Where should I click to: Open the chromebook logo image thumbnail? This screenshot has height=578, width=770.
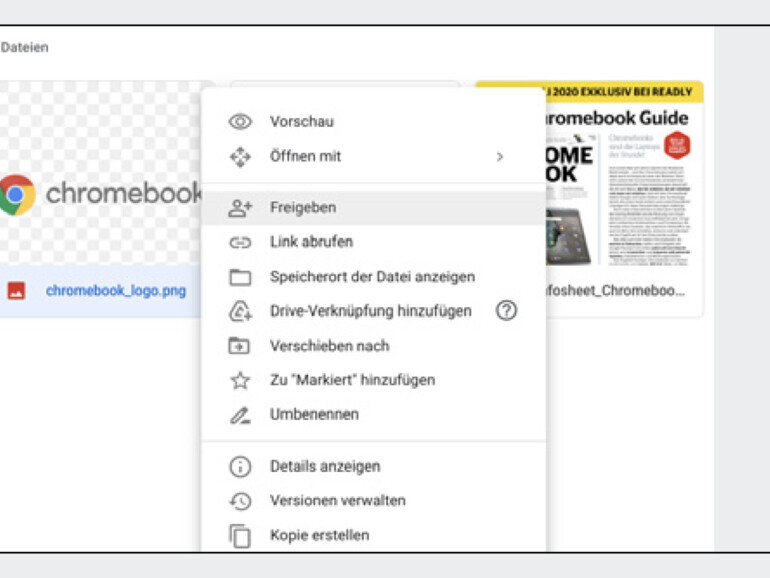(x=101, y=172)
